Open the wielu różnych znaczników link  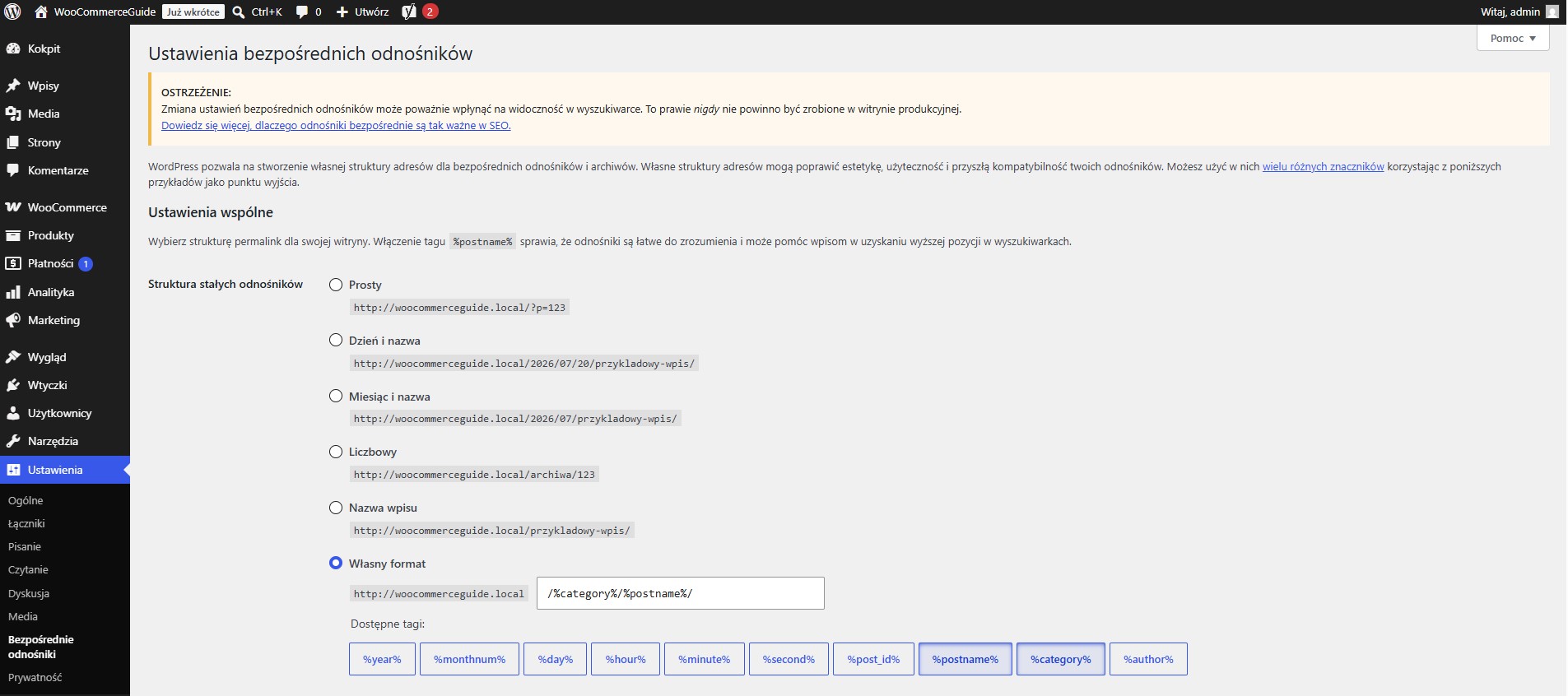point(1324,166)
